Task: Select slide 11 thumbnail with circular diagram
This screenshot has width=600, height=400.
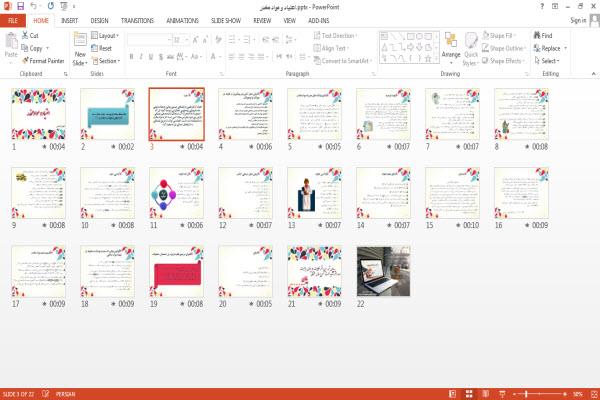Action: coord(176,193)
